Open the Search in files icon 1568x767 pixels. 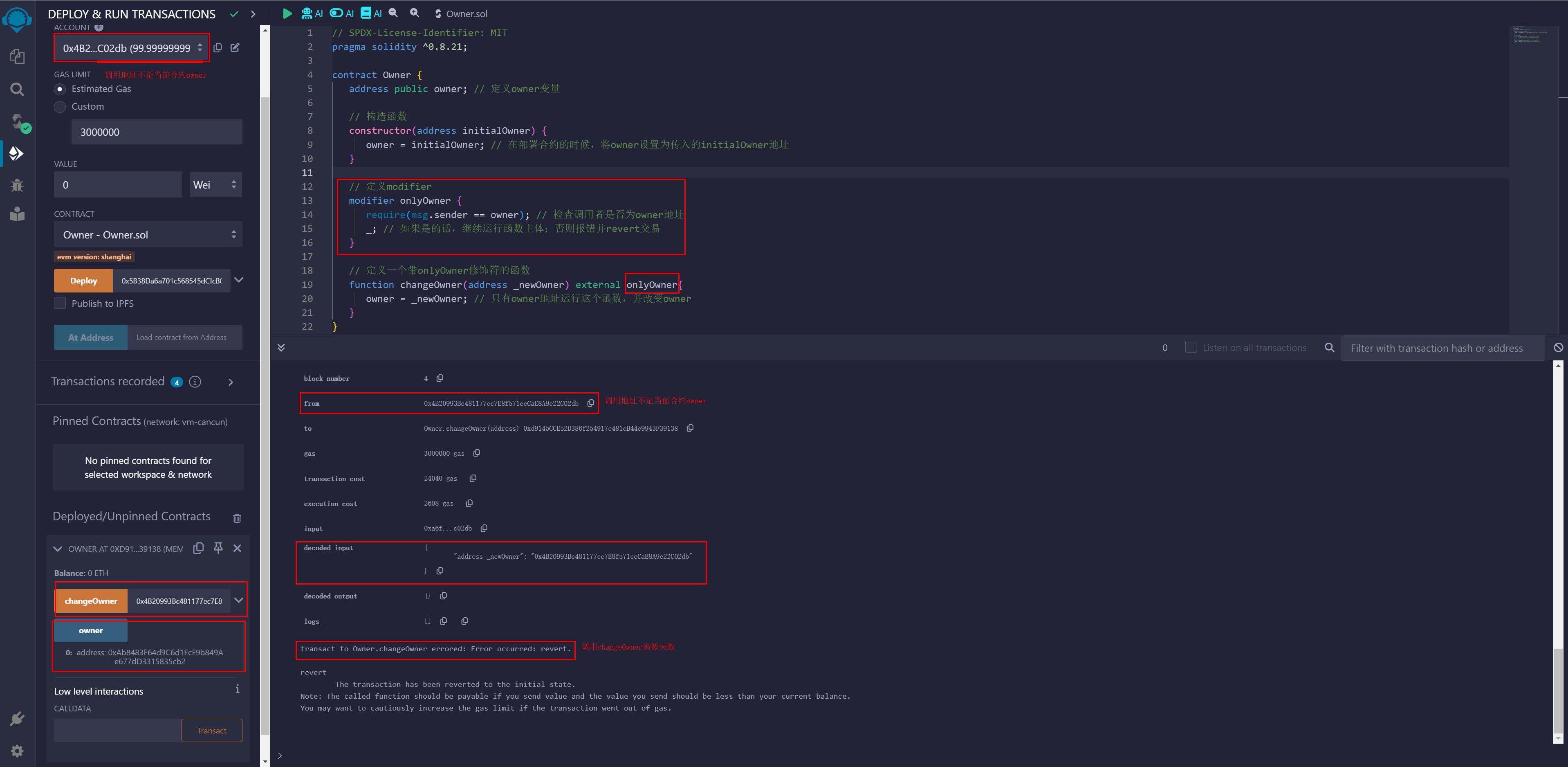(17, 90)
